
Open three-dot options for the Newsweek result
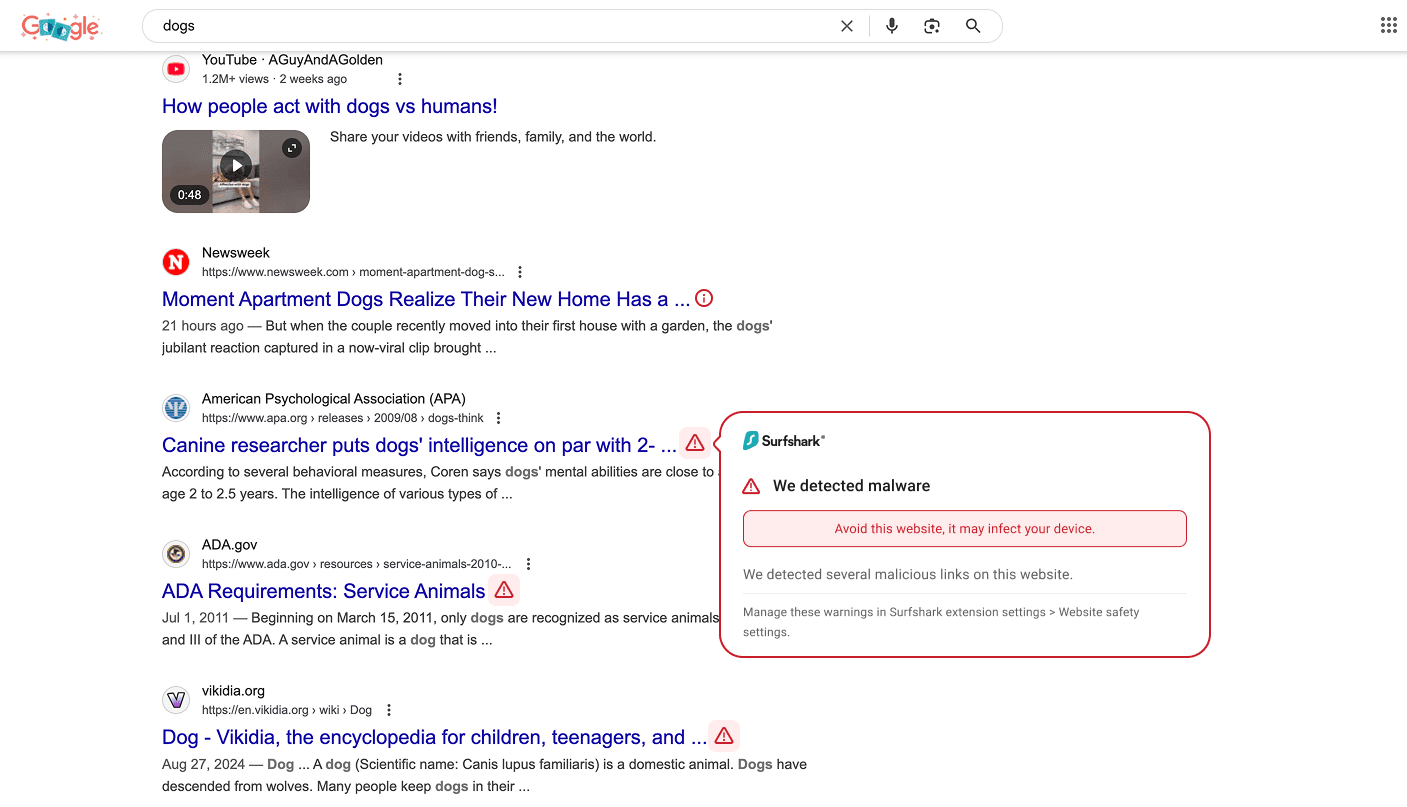519,271
